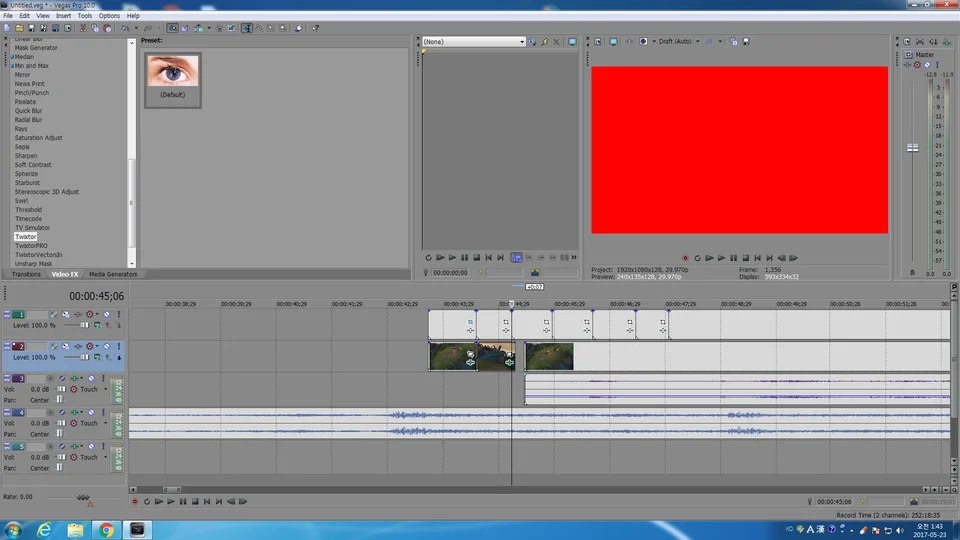Mute video track 1
Image resolution: width=960 pixels, height=540 pixels.
tap(107, 315)
